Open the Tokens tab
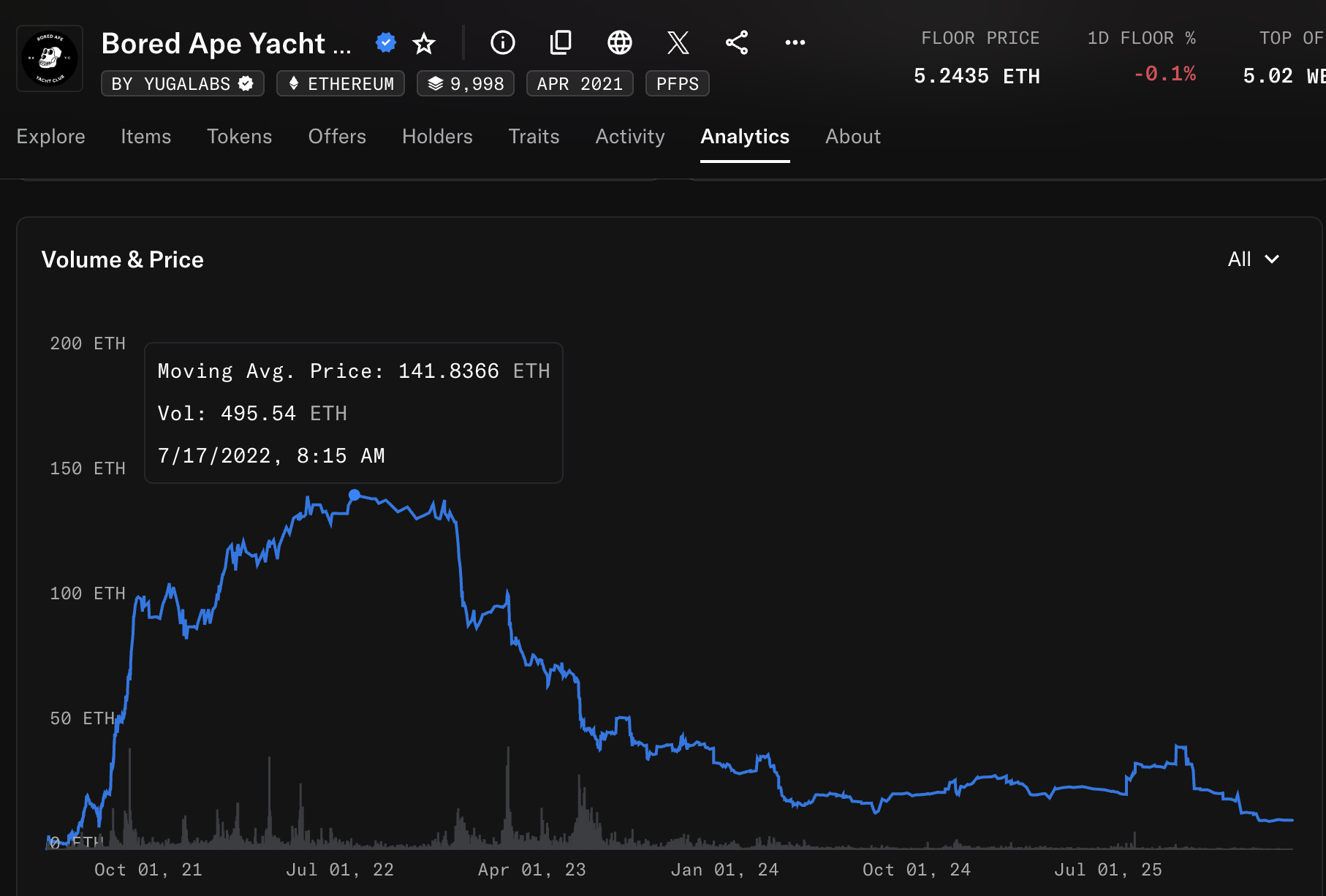Image resolution: width=1326 pixels, height=896 pixels. tap(239, 137)
